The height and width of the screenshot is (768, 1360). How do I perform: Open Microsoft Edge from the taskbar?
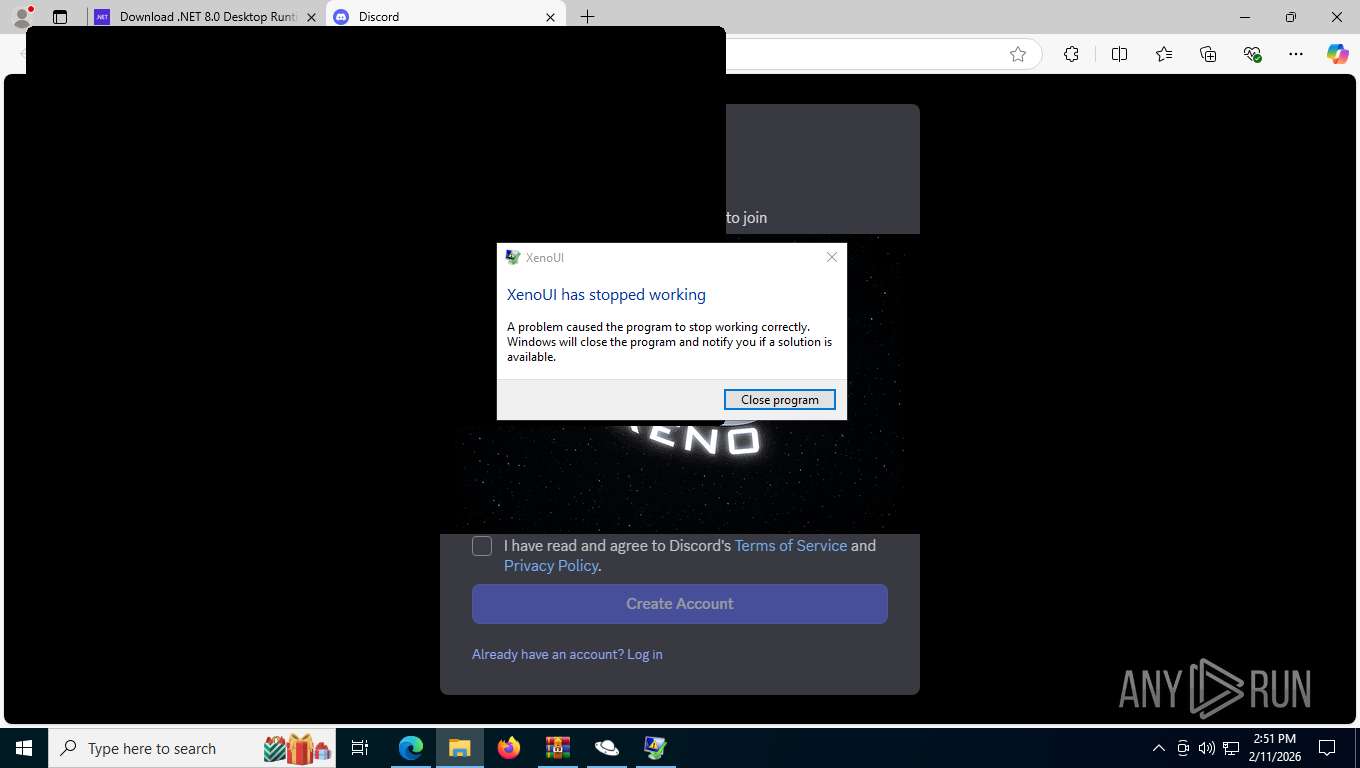[x=411, y=748]
